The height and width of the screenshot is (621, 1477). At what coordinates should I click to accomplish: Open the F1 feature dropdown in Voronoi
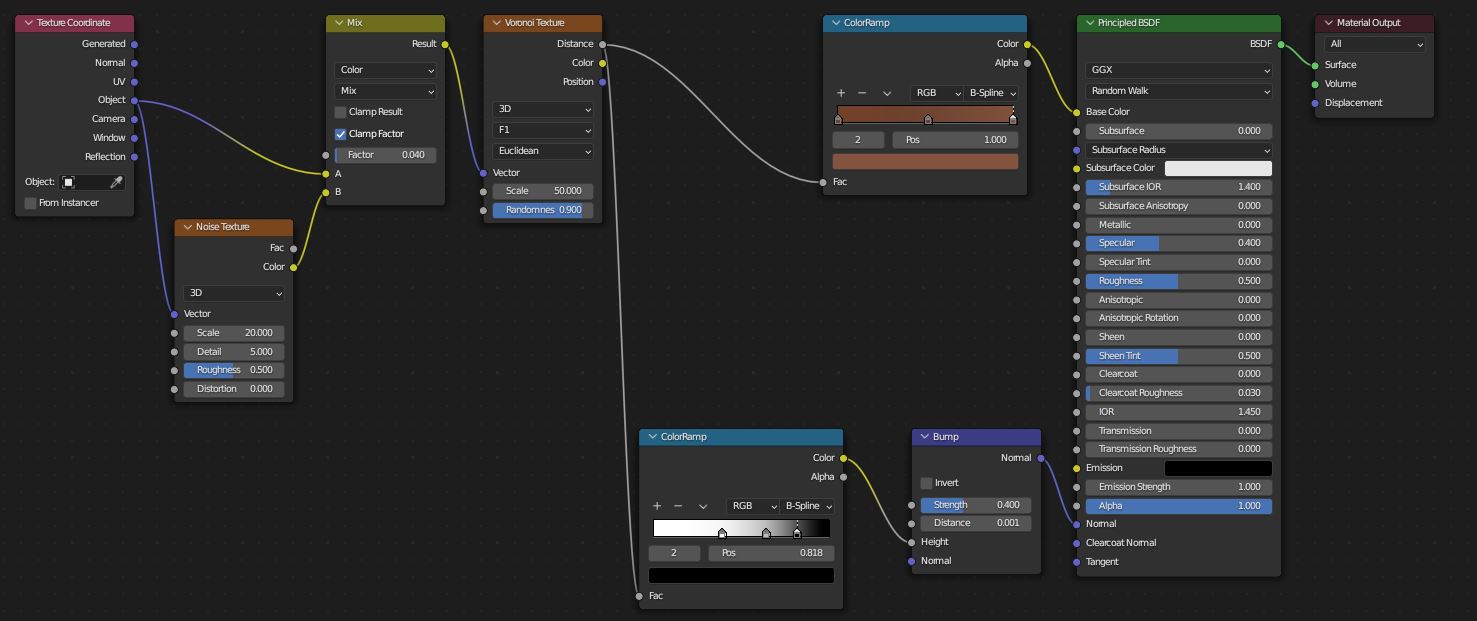[543, 130]
